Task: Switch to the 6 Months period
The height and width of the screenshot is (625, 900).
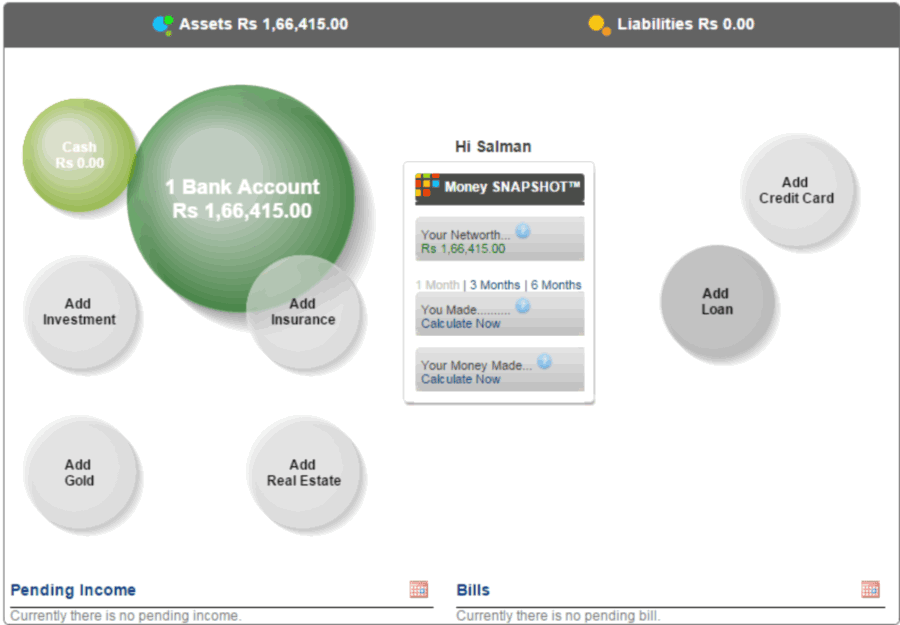Action: 556,285
